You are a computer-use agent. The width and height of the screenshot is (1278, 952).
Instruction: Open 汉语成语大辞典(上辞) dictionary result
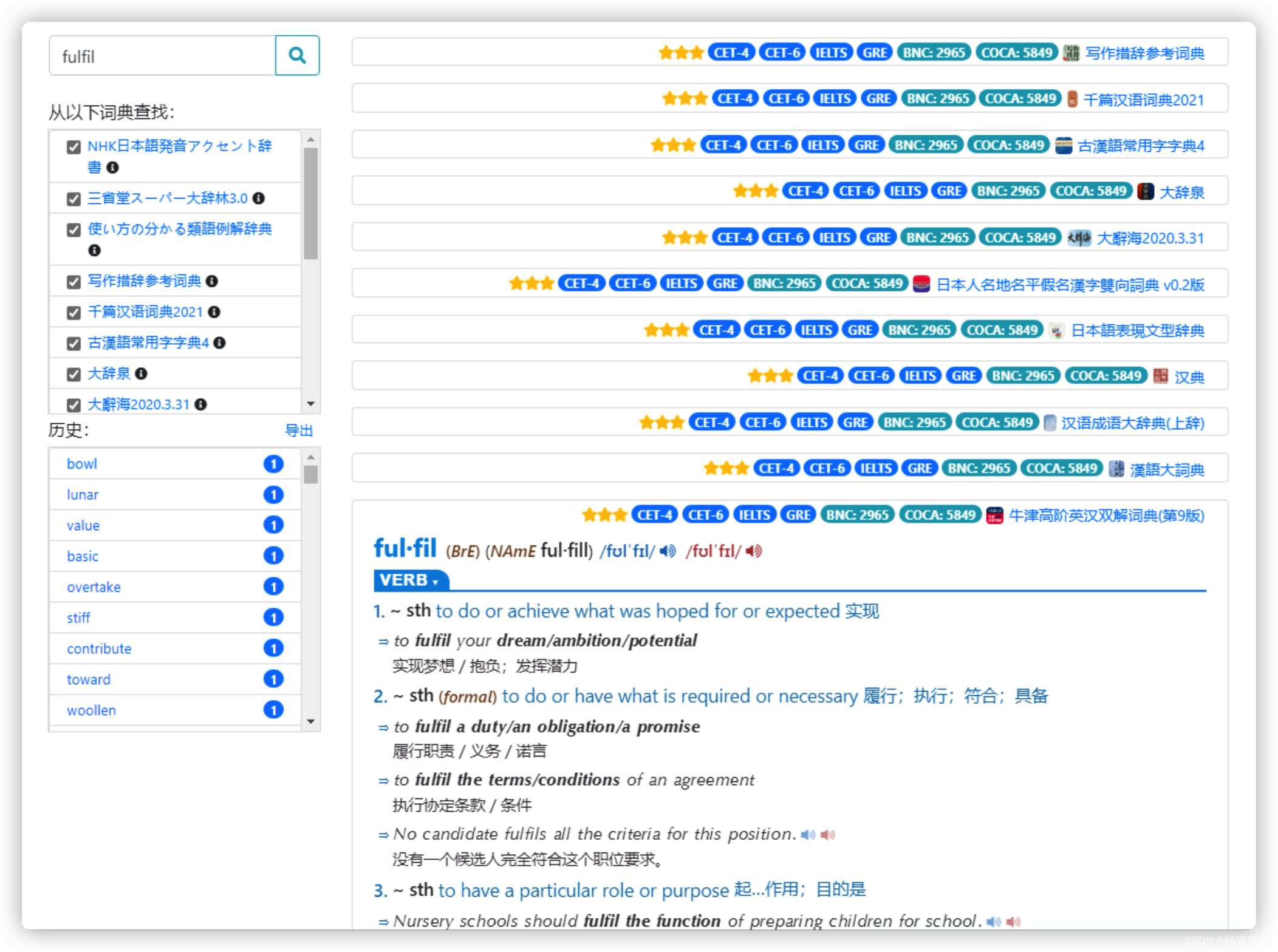click(1132, 423)
